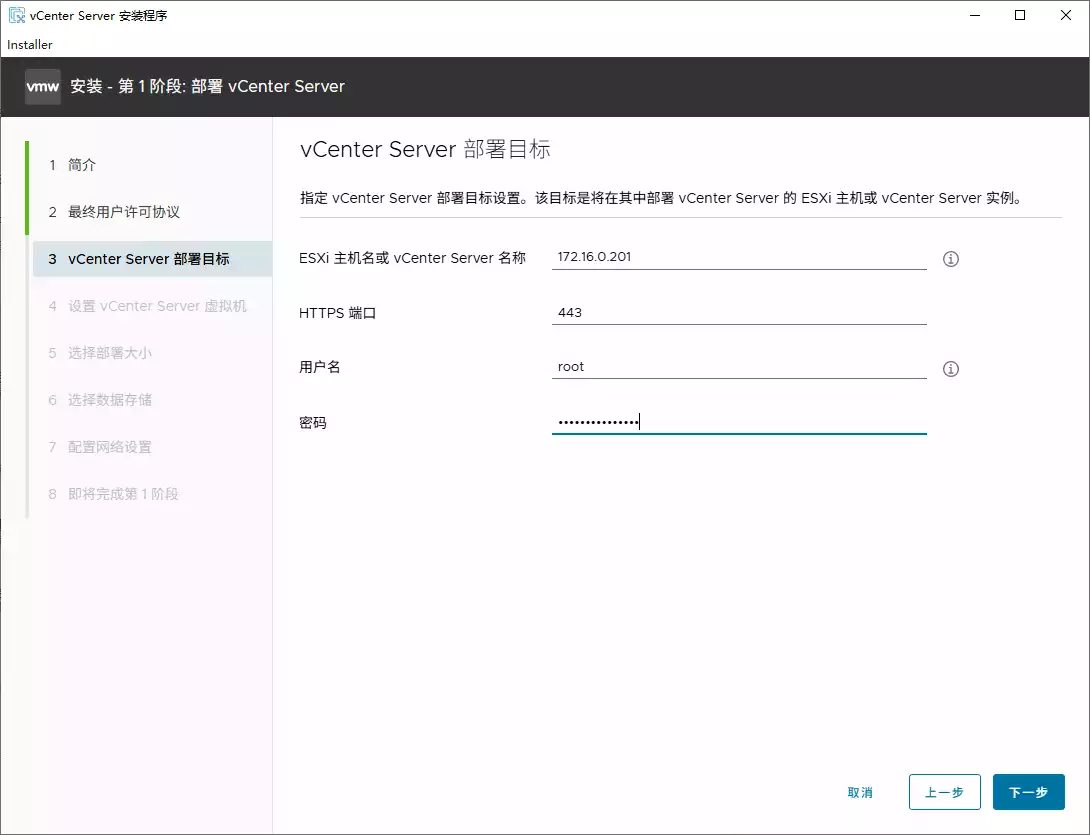Click the '用户名' label
The height and width of the screenshot is (835, 1090).
point(320,367)
